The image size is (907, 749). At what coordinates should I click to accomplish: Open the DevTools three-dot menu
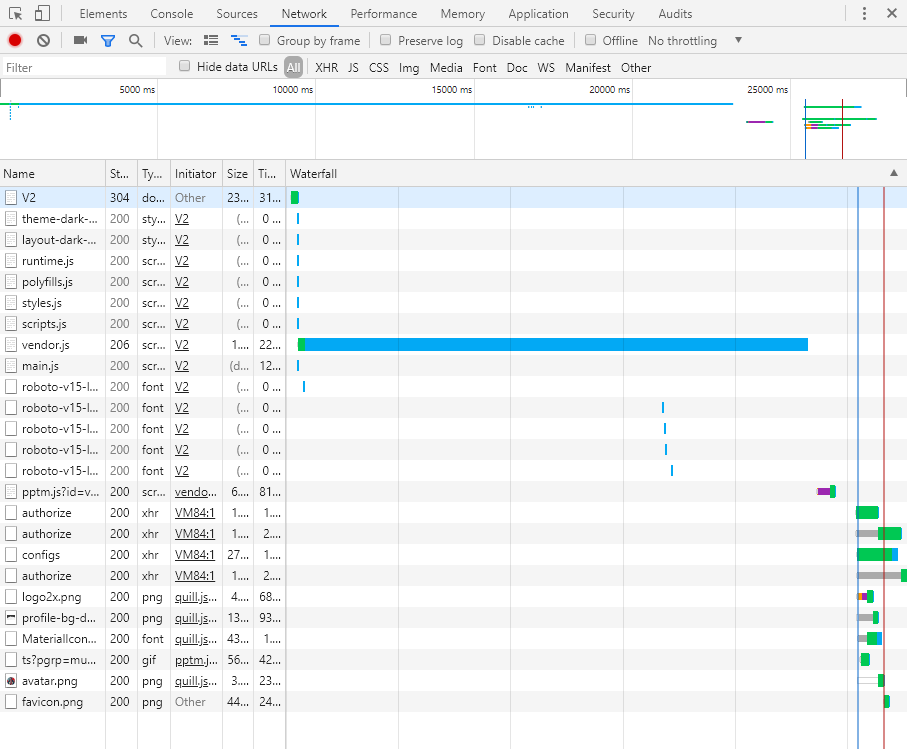tap(864, 13)
